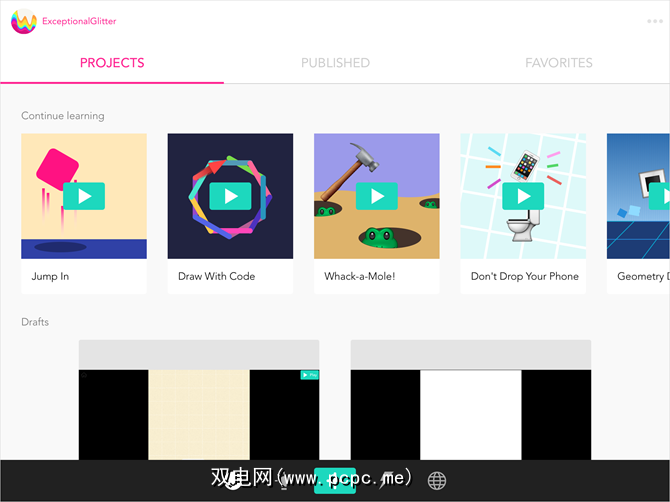The image size is (670, 502).
Task: Play the Whack-a-Mole! tutorial video
Action: tap(377, 196)
